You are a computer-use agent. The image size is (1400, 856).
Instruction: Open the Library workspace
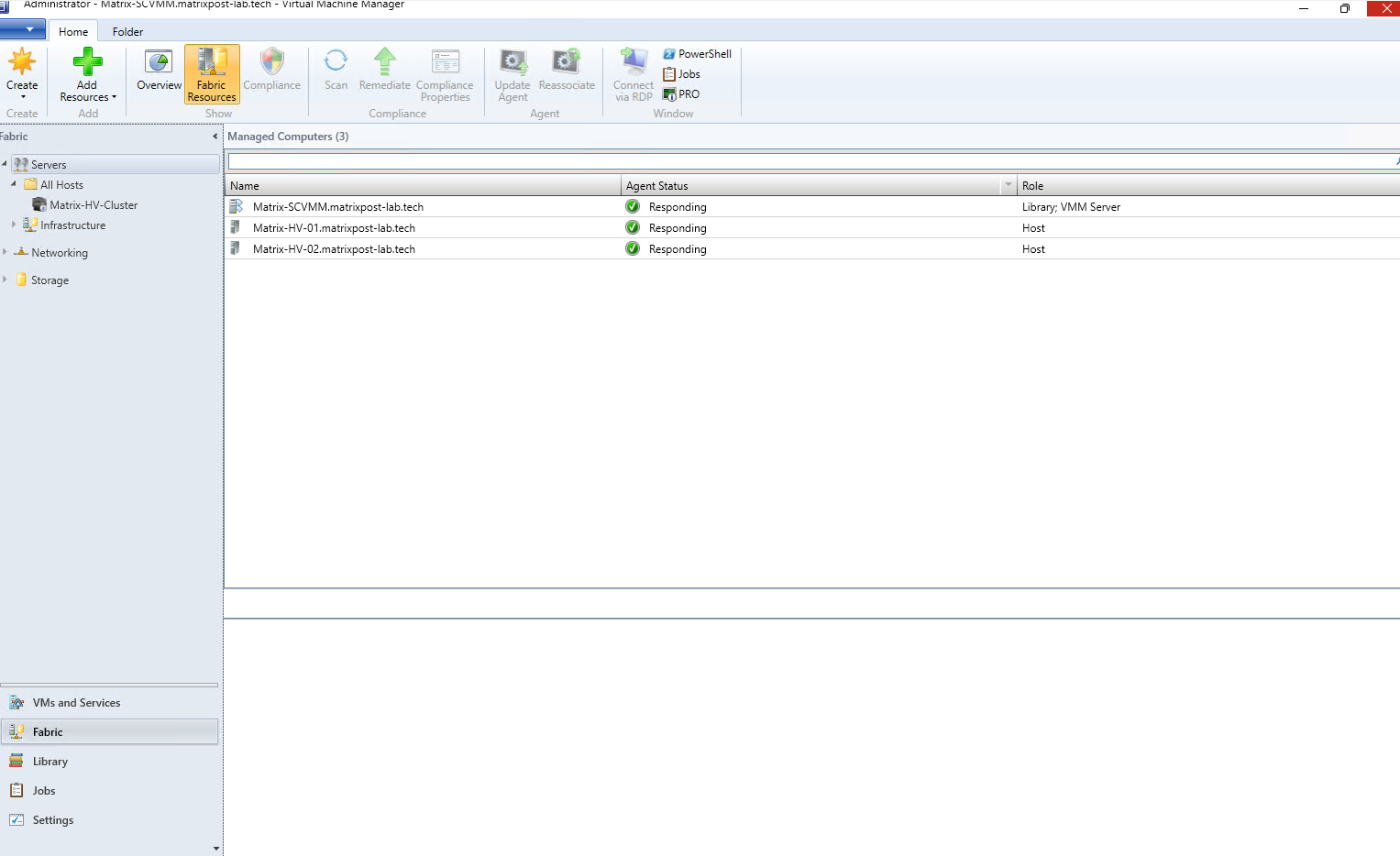pos(109,762)
